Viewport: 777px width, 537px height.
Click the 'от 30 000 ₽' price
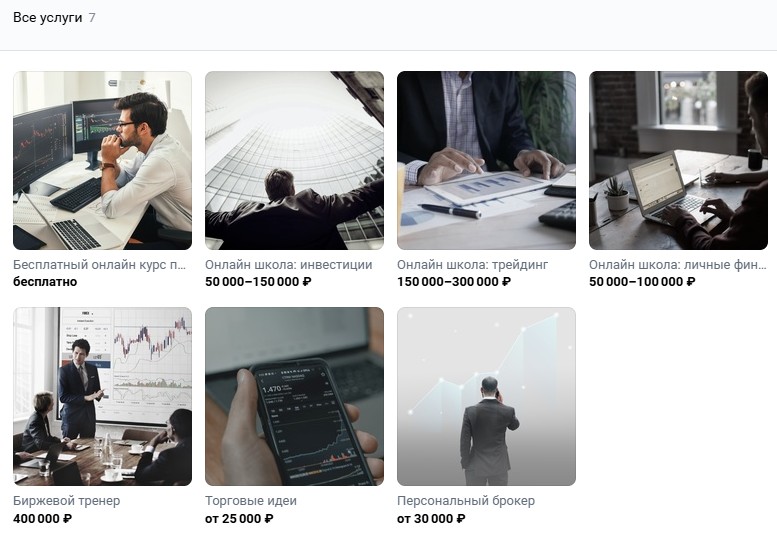coord(431,519)
